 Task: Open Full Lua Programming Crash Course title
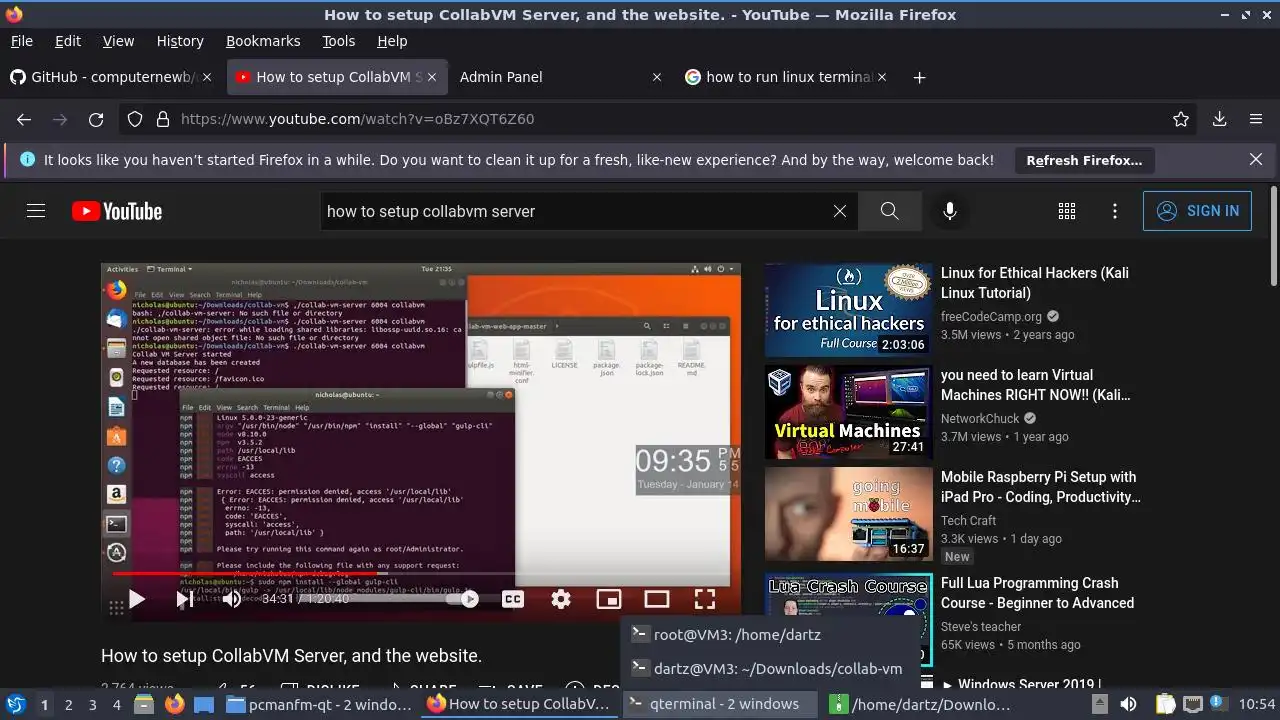1037,593
